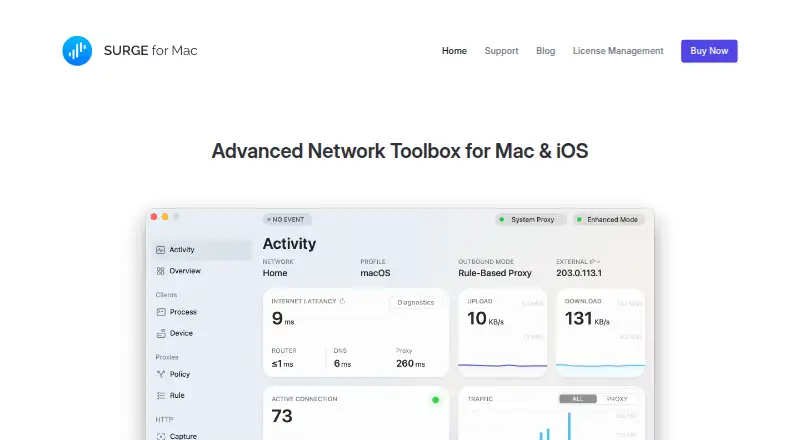Click the yellow minimize window dot

(165, 217)
